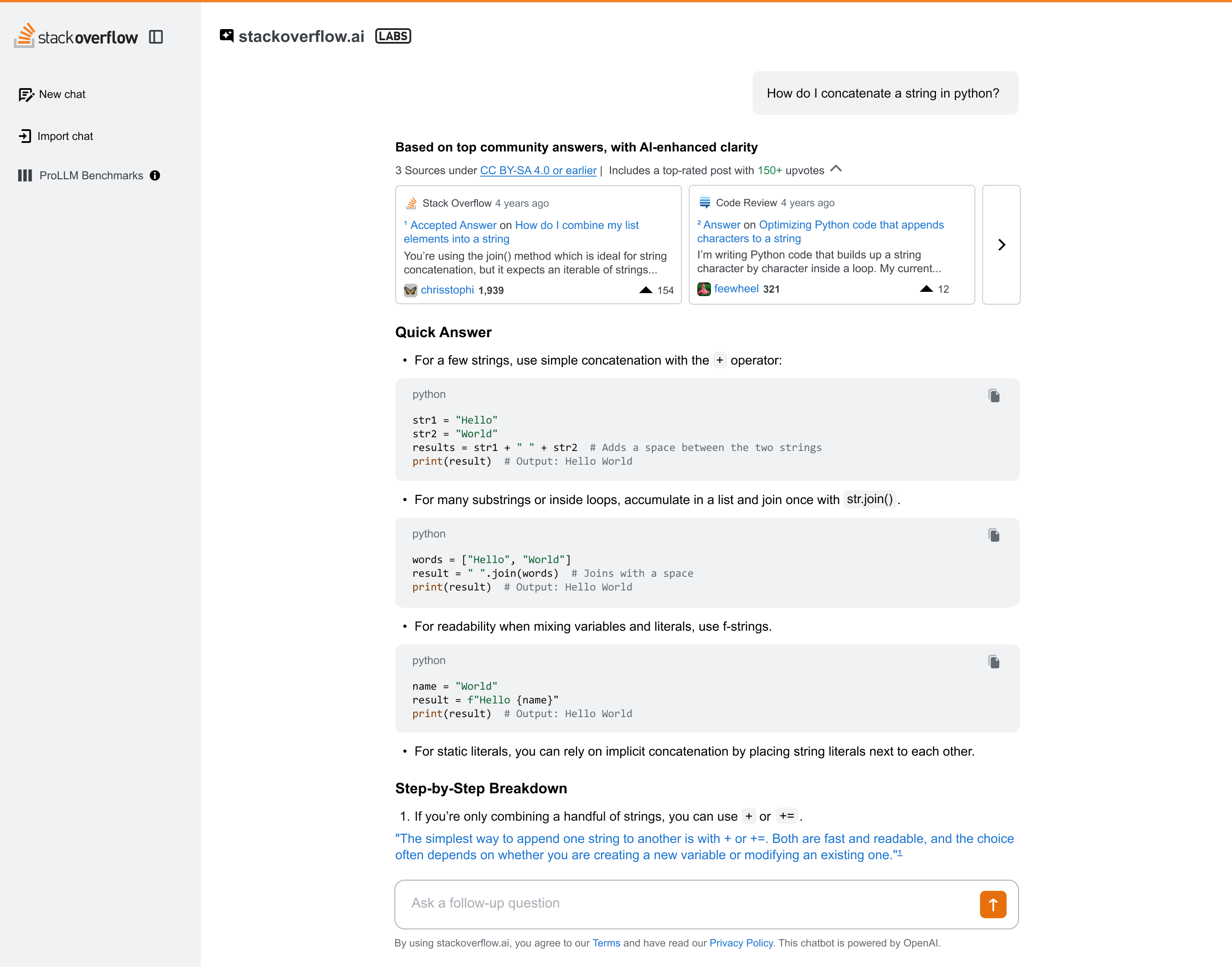
Task: Open 'How do I combine my list elements' link
Action: [576, 225]
